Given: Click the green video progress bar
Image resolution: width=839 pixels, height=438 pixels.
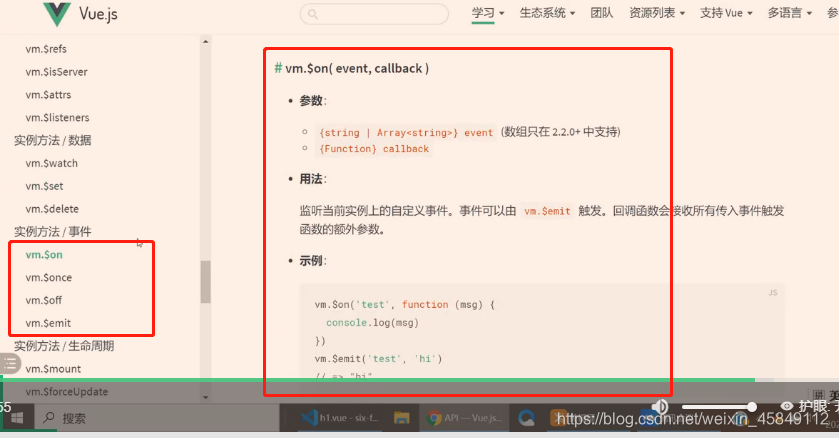Looking at the screenshot, I should (377, 380).
